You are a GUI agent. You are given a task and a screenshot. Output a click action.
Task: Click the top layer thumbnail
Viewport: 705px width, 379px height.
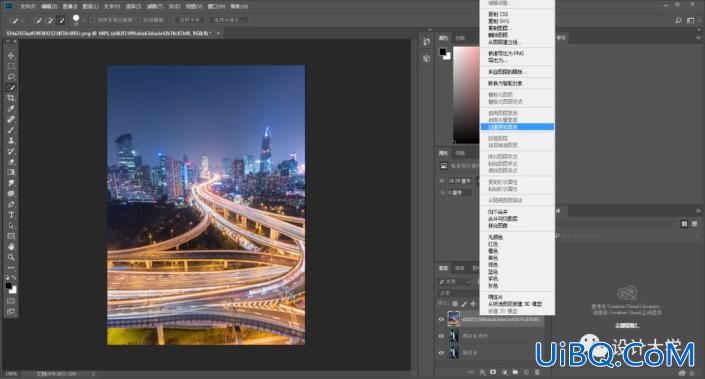click(454, 319)
